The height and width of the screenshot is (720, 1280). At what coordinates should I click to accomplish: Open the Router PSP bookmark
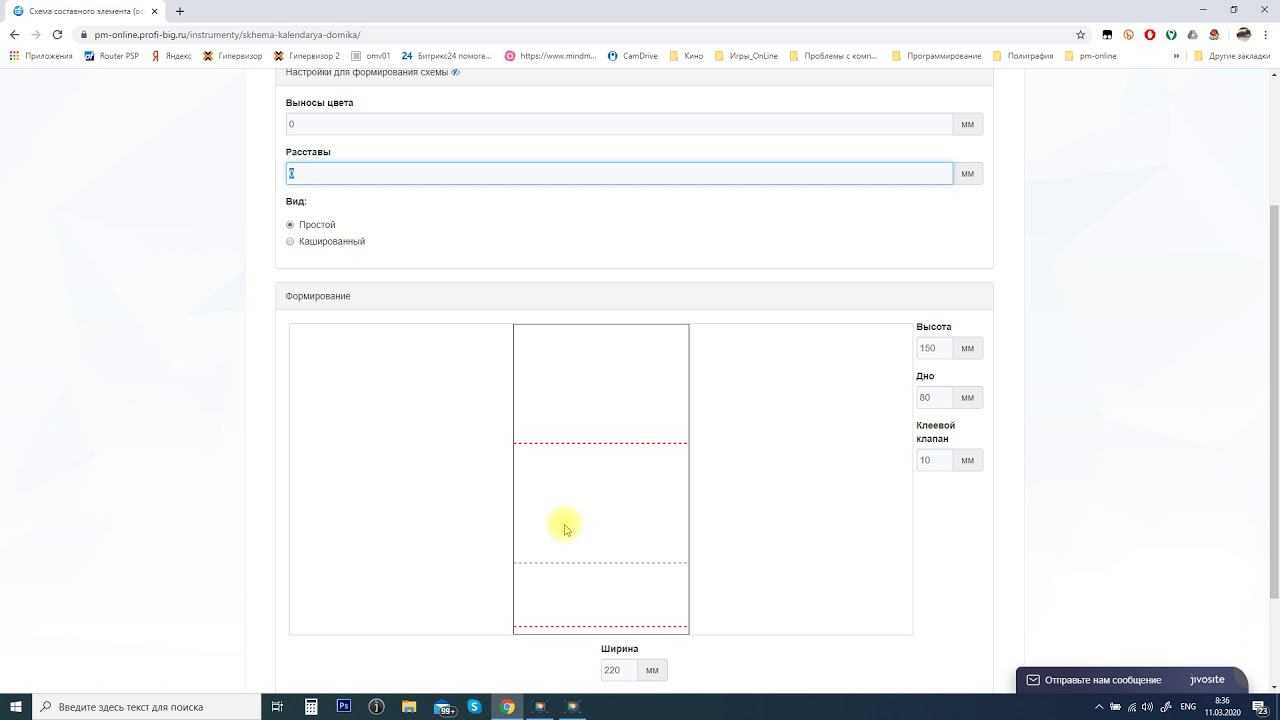[111, 56]
